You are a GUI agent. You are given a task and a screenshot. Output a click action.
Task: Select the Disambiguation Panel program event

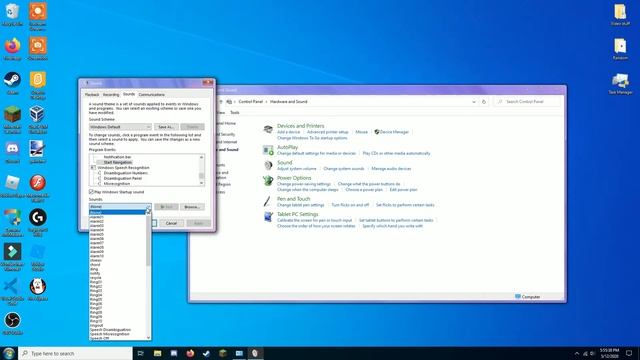coord(123,178)
